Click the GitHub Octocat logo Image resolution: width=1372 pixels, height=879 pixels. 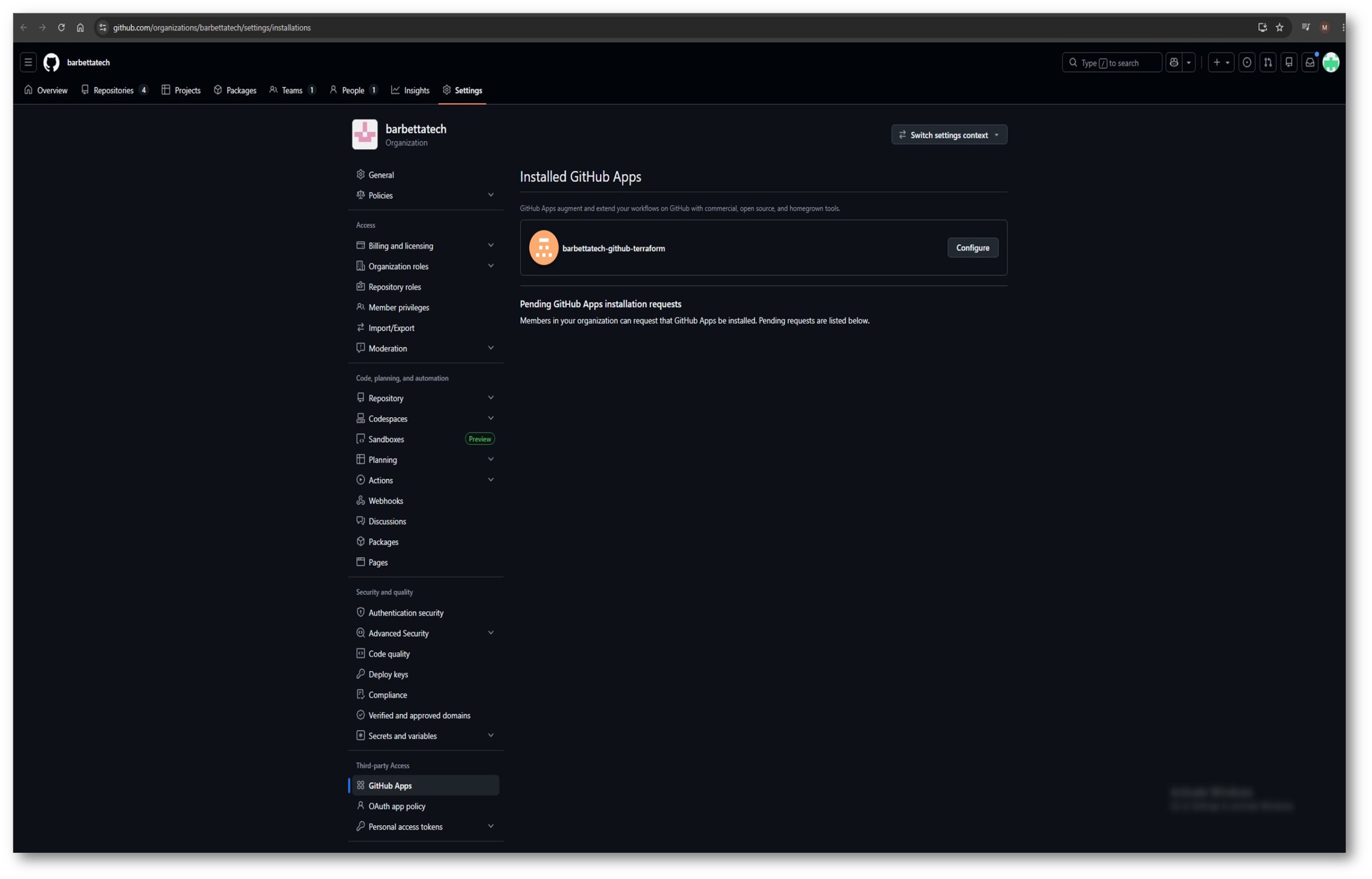(x=51, y=62)
